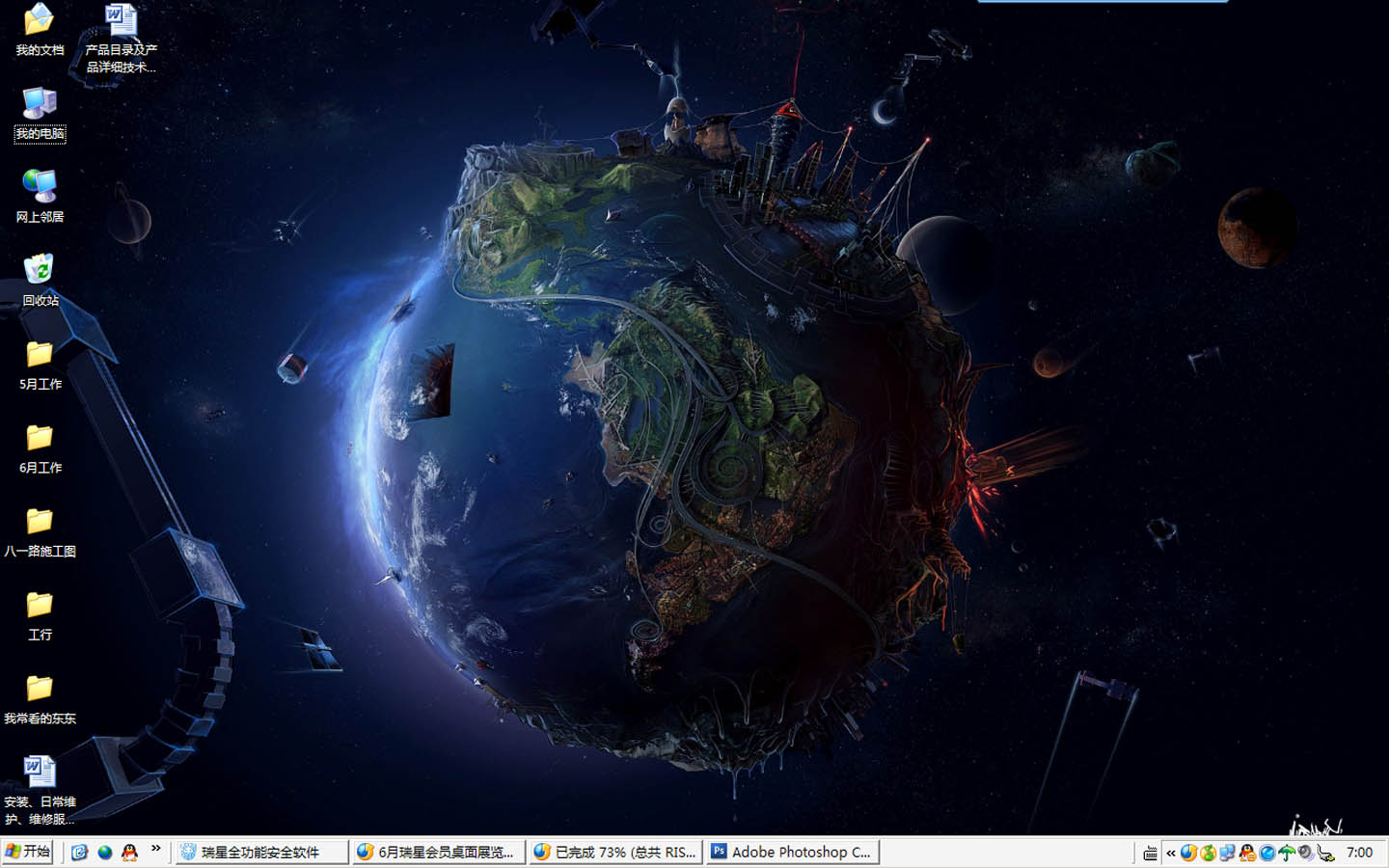Click the keyboard input method icon

1150,853
